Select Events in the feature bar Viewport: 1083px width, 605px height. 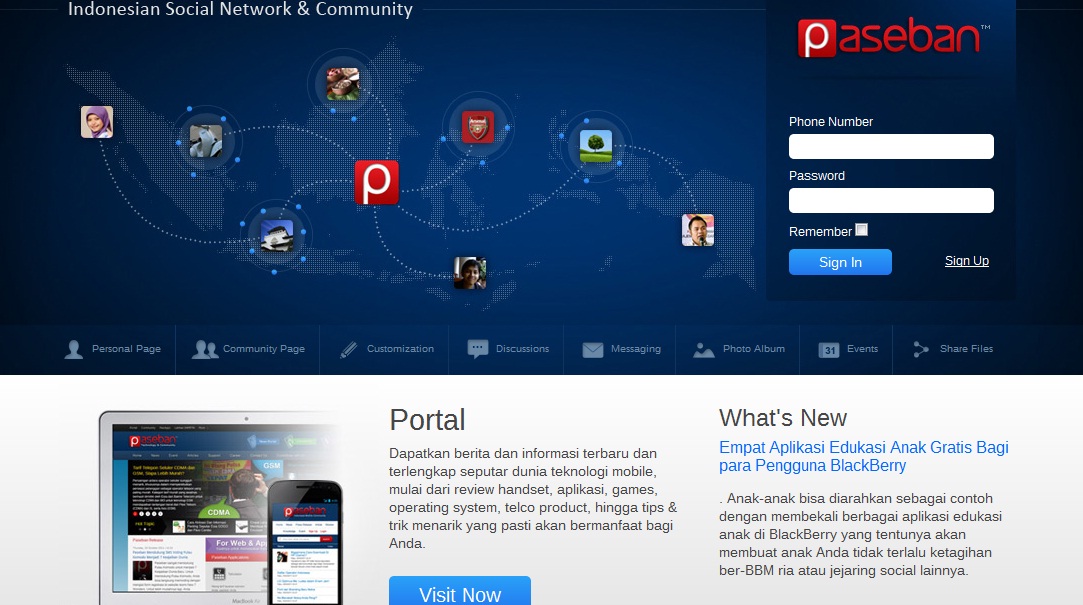(847, 349)
